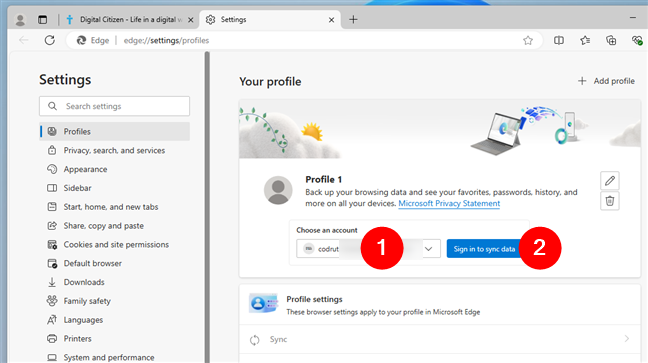Click the profile avatar icon in title bar

coord(20,19)
